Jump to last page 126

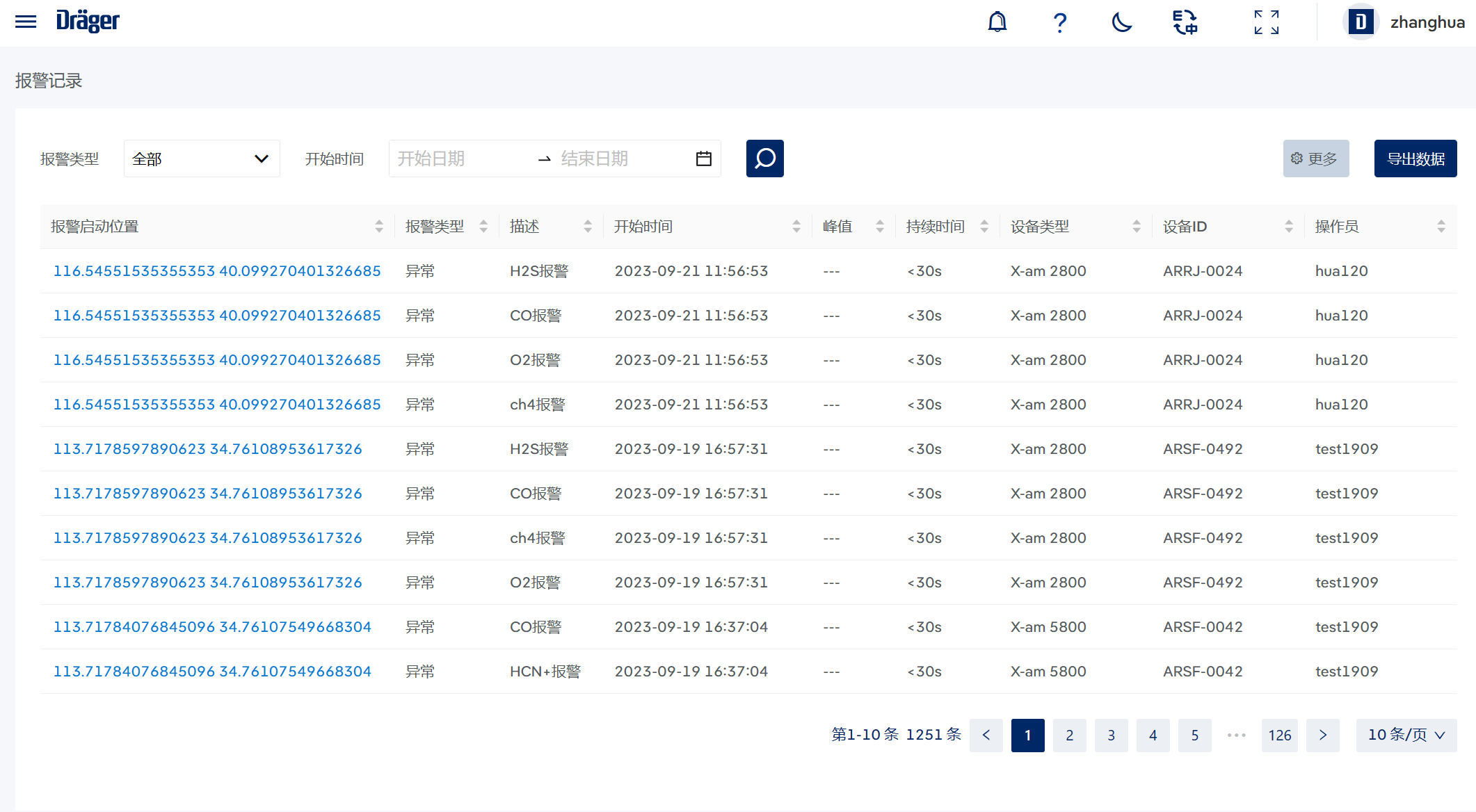click(x=1279, y=735)
